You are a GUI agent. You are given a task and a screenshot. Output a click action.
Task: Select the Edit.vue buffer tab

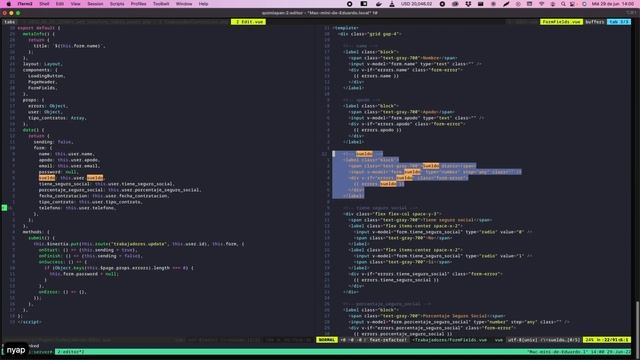click(x=249, y=22)
